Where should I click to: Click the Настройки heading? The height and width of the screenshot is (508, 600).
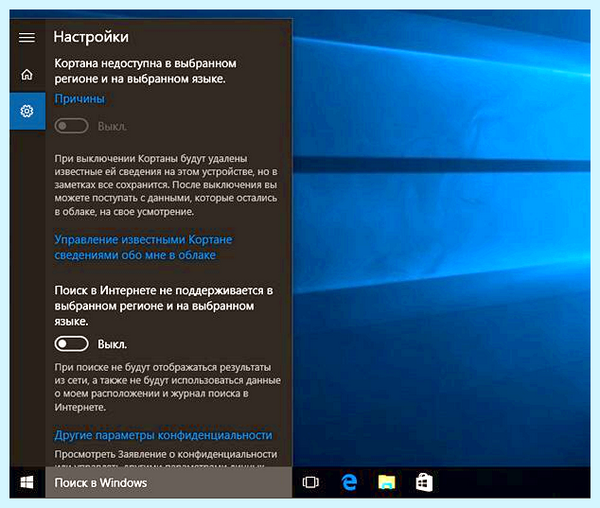click(91, 37)
